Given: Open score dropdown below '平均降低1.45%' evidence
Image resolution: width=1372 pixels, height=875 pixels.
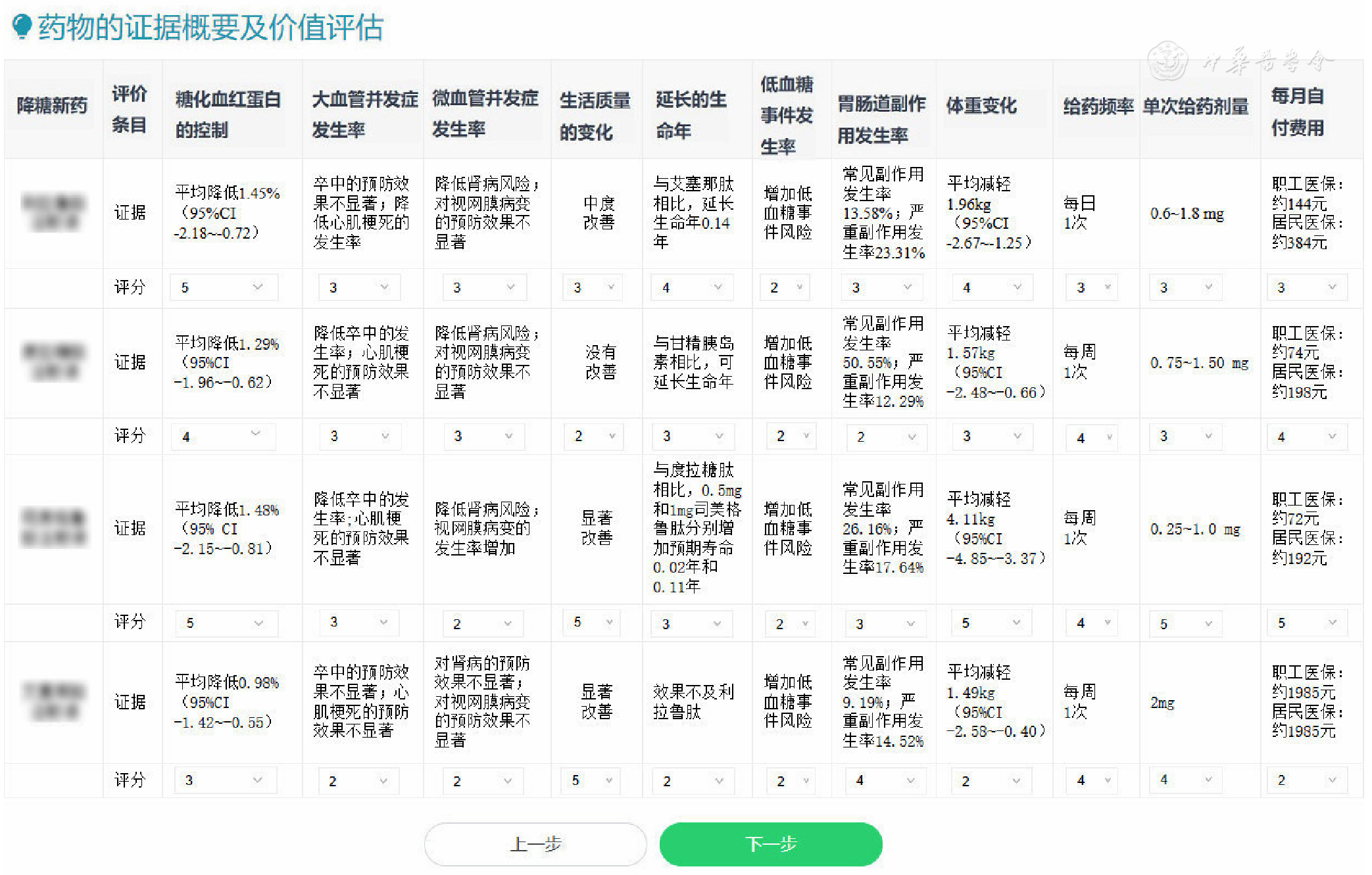Looking at the screenshot, I should pos(224,287).
